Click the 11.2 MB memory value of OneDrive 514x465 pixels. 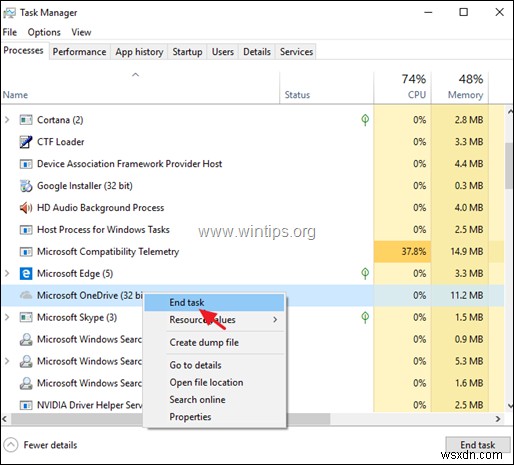click(x=467, y=295)
